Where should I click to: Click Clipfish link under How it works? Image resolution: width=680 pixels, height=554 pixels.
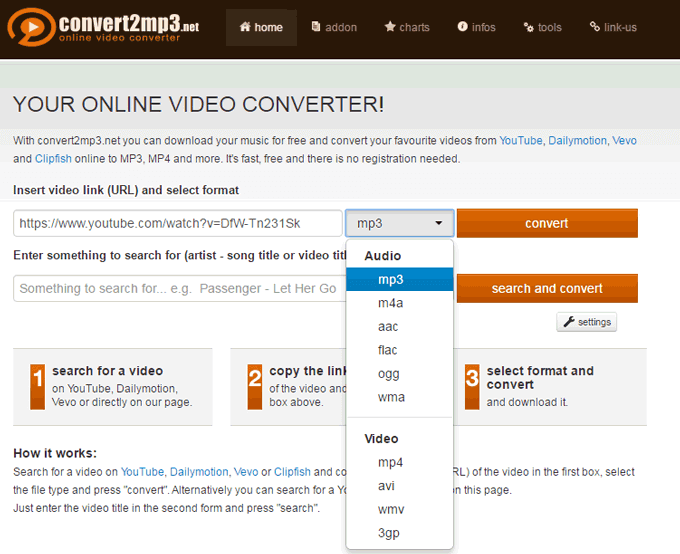pyautogui.click(x=292, y=472)
